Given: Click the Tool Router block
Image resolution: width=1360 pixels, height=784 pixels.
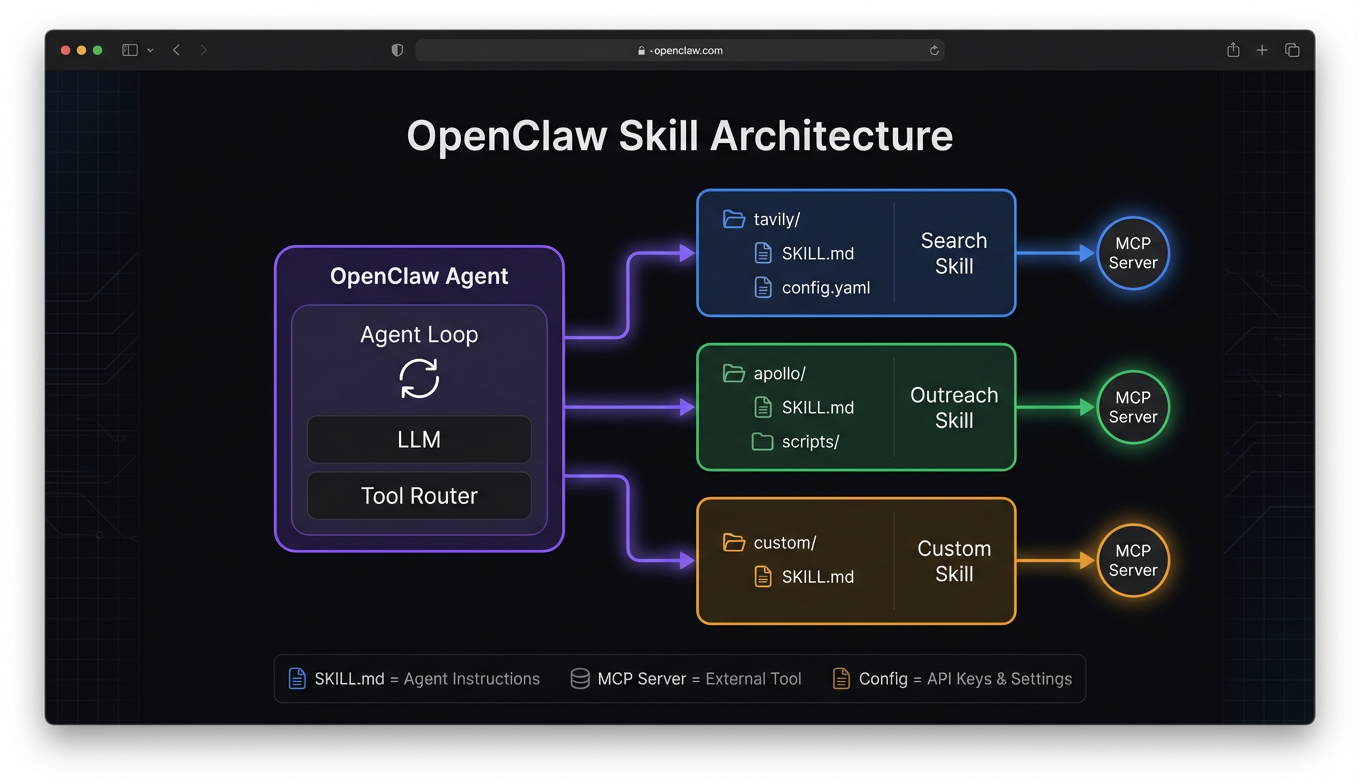Looking at the screenshot, I should tap(419, 496).
